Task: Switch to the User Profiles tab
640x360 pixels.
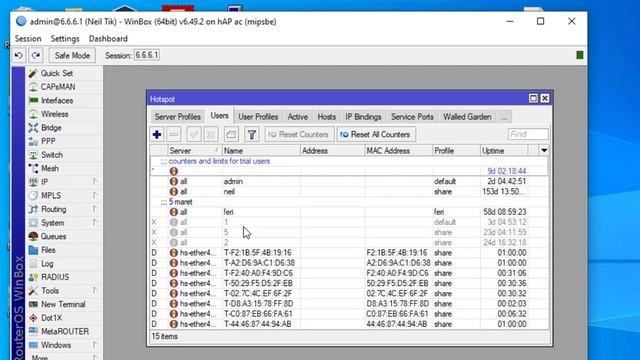Action: 258,117
